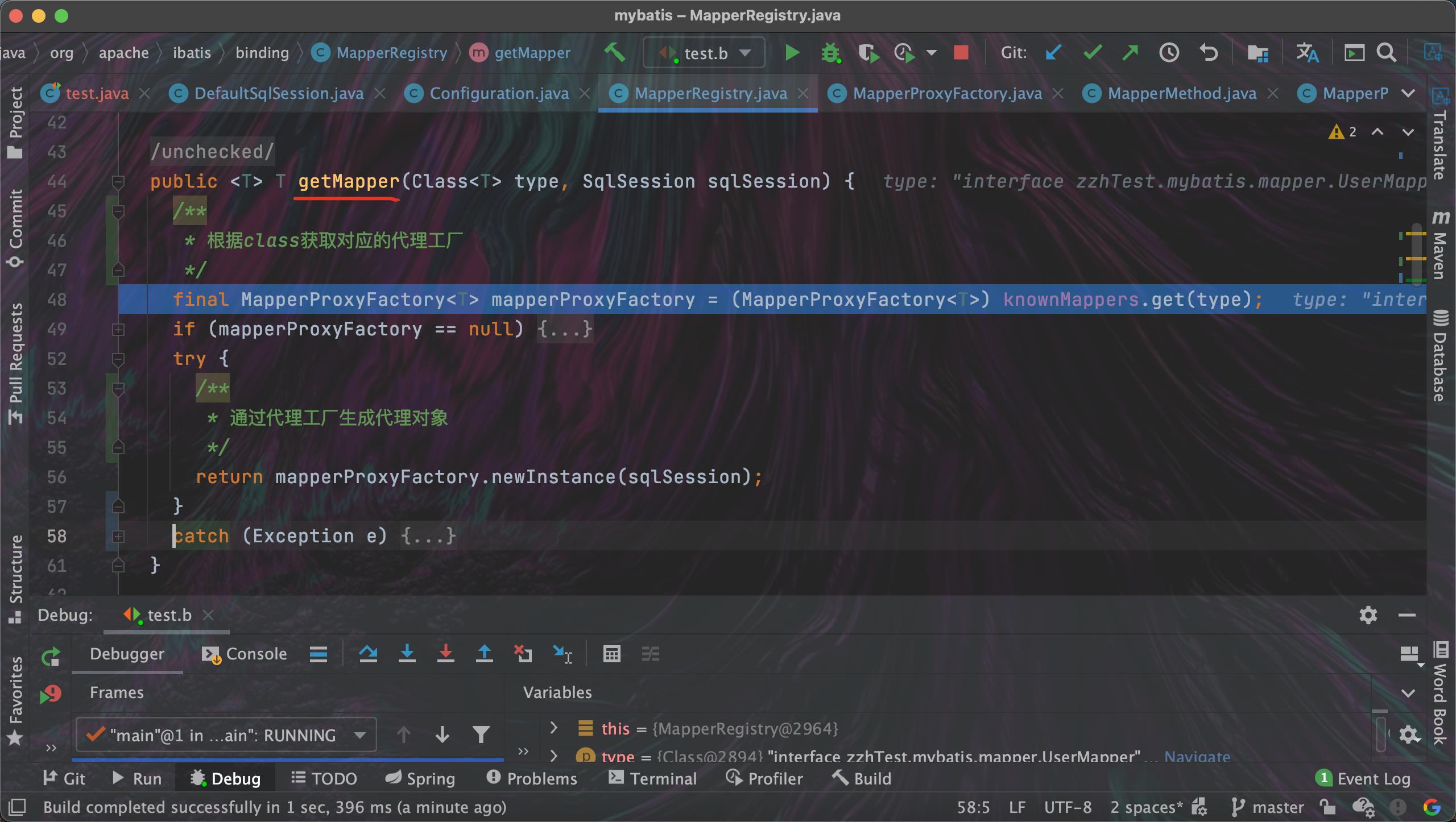The width and height of the screenshot is (1456, 822).
Task: Resume program in Debug panel
Action: 51,695
